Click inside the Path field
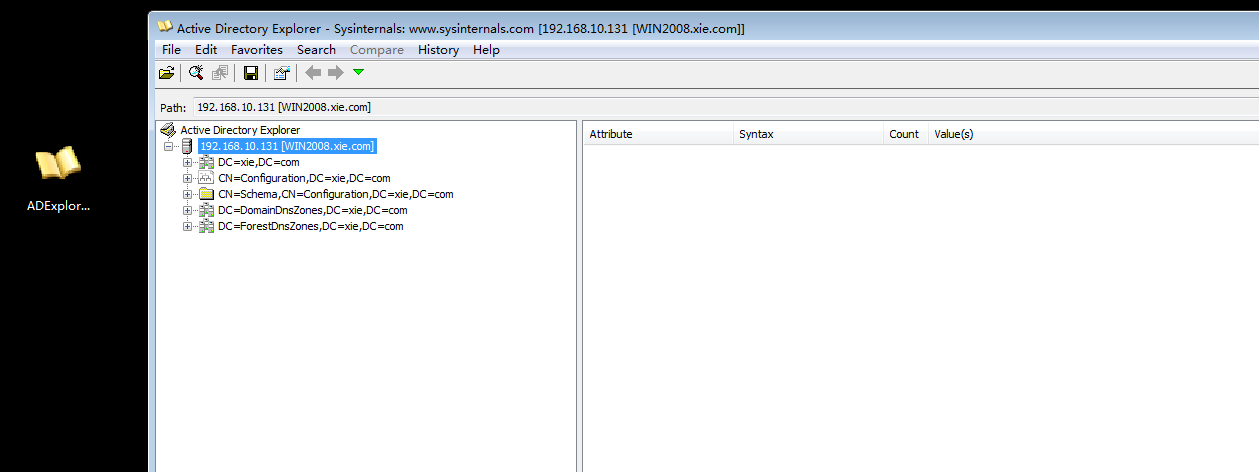Image resolution: width=1259 pixels, height=472 pixels. click(x=725, y=107)
